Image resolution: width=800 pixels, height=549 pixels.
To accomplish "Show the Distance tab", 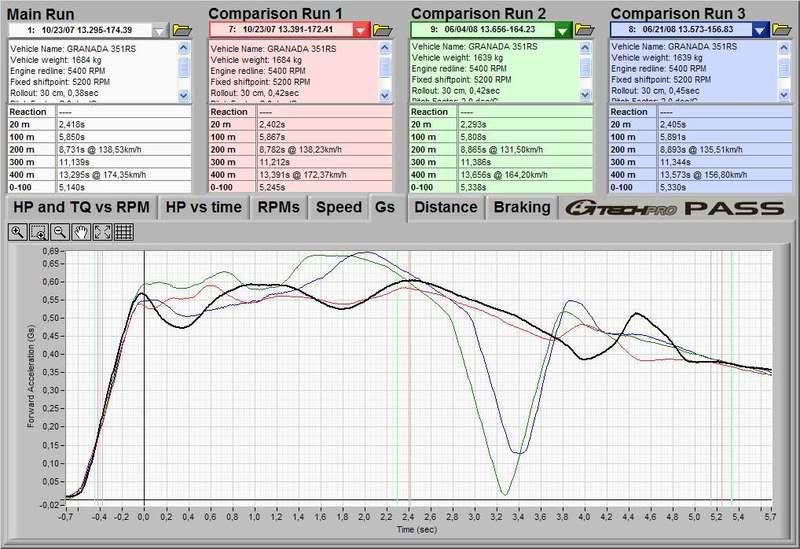I will pyautogui.click(x=445, y=207).
